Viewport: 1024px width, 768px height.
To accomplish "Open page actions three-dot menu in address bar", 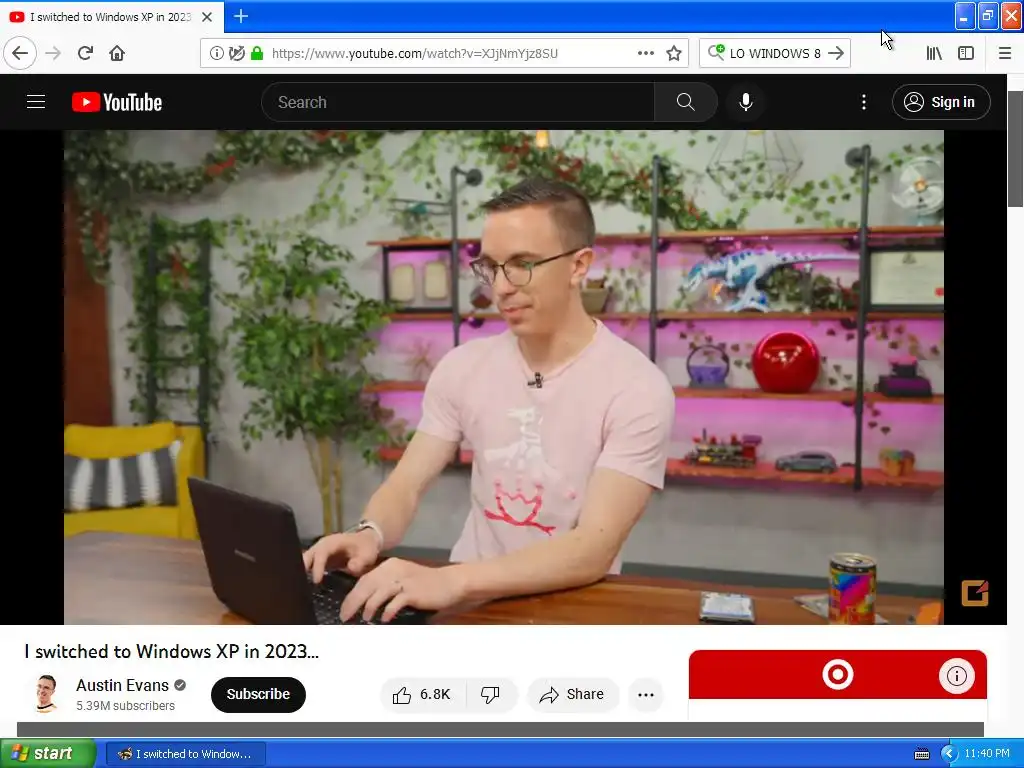I will (645, 53).
